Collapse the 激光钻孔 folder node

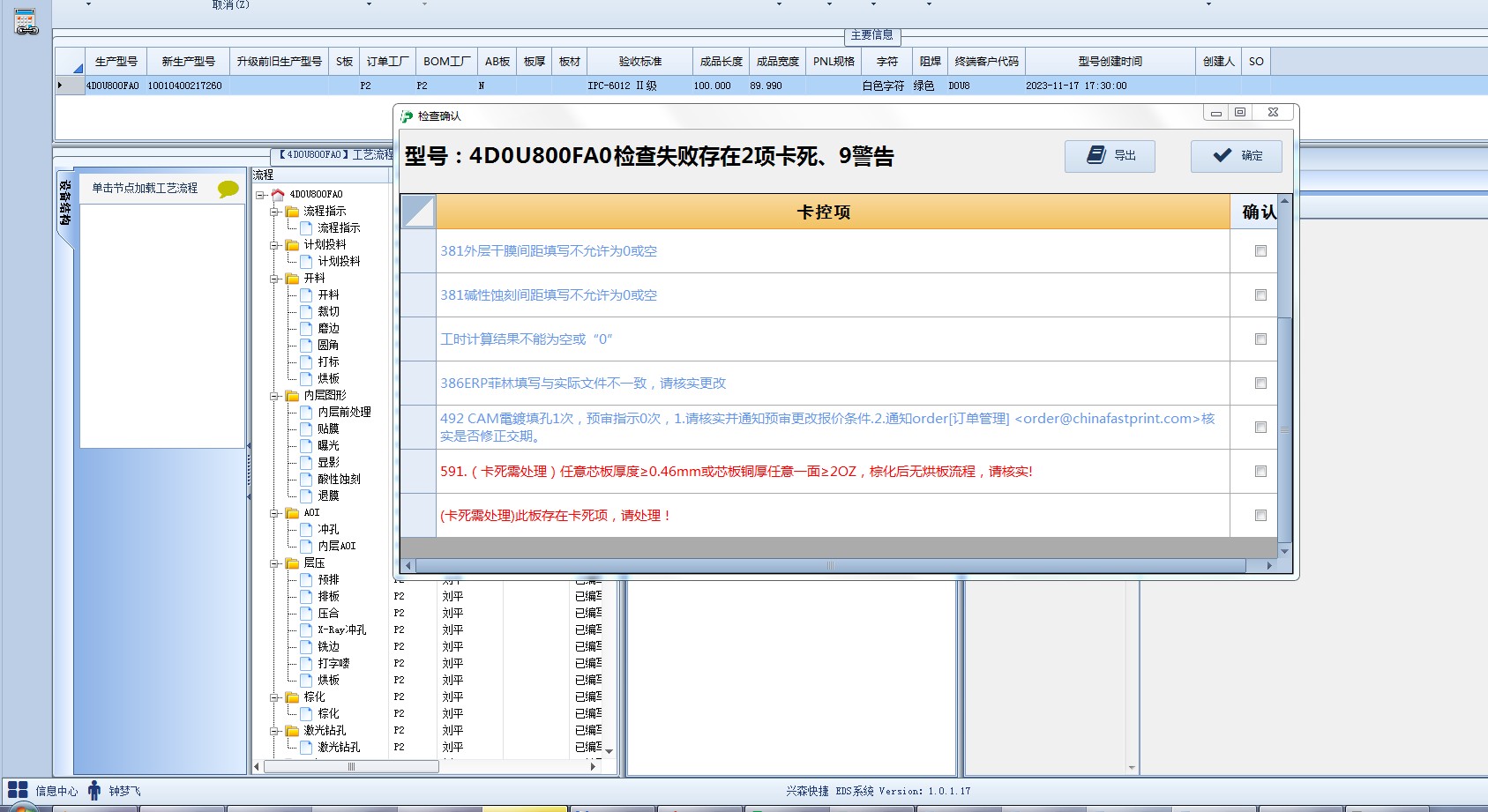point(275,731)
